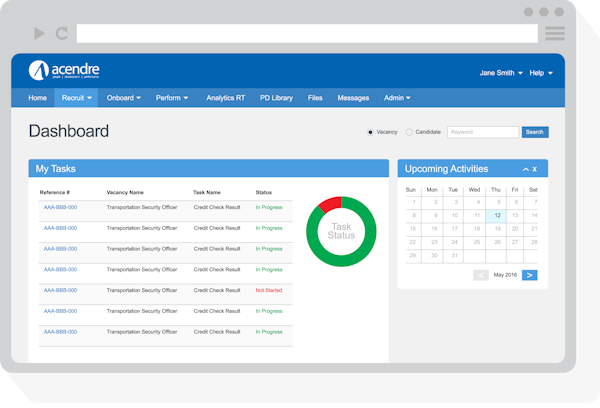This screenshot has width=600, height=408.
Task: Expand the Onboard menu
Action: 124,98
